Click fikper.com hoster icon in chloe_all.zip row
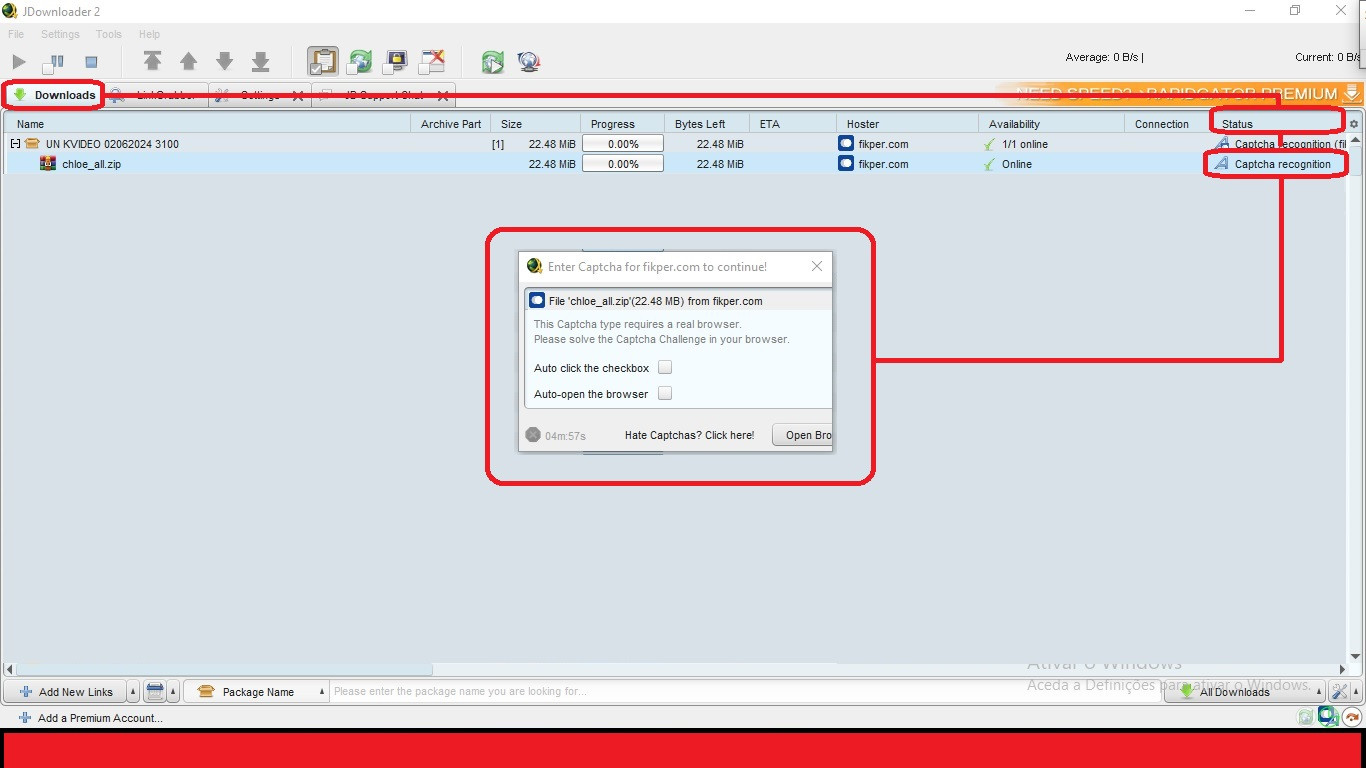1366x768 pixels. click(846, 164)
